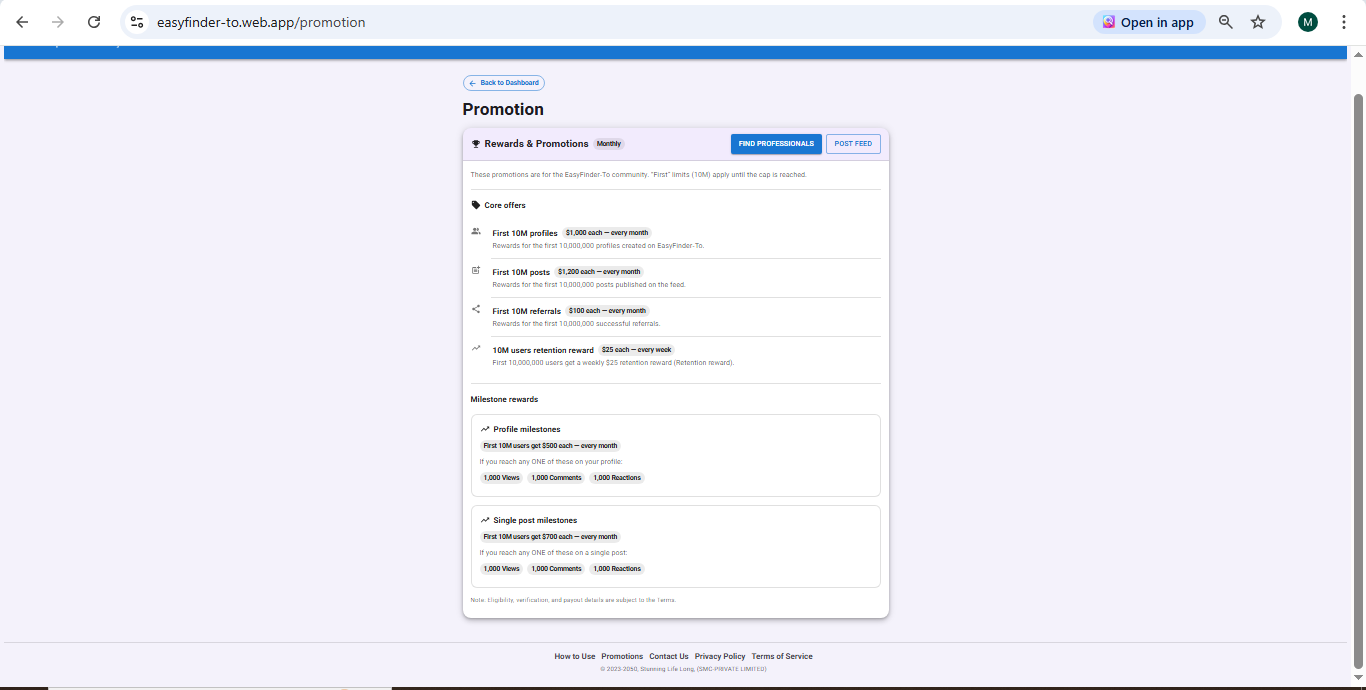1366x690 pixels.
Task: Click the tag icon beside Core offers
Action: click(476, 205)
